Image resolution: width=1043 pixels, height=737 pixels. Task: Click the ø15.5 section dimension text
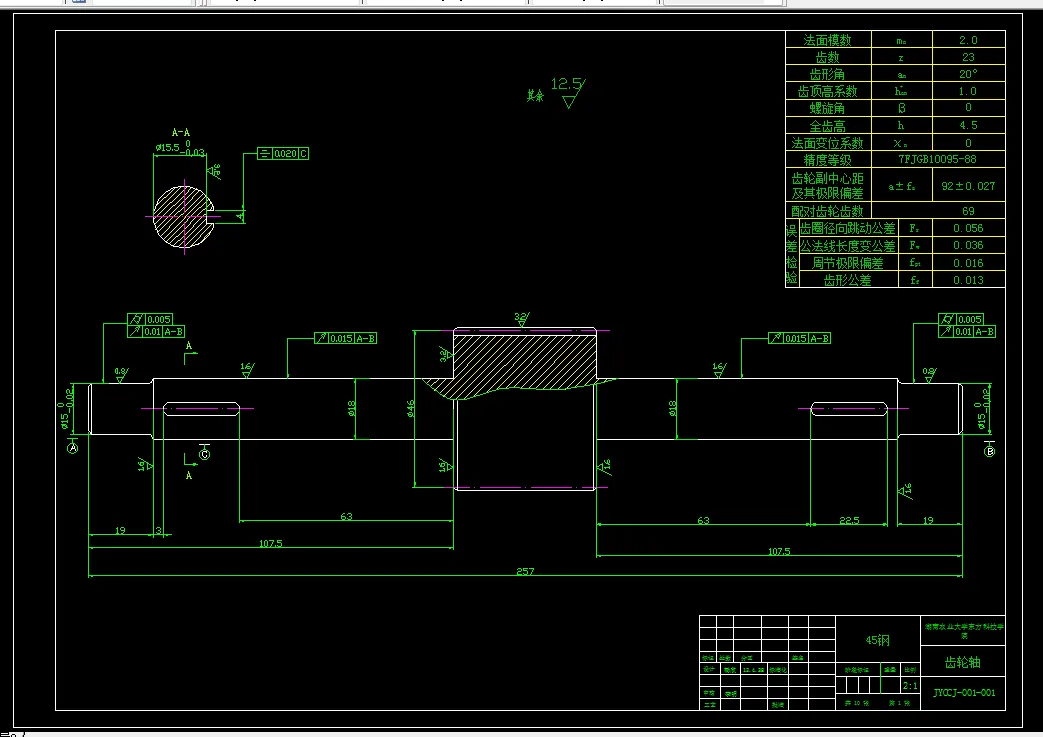(x=180, y=149)
